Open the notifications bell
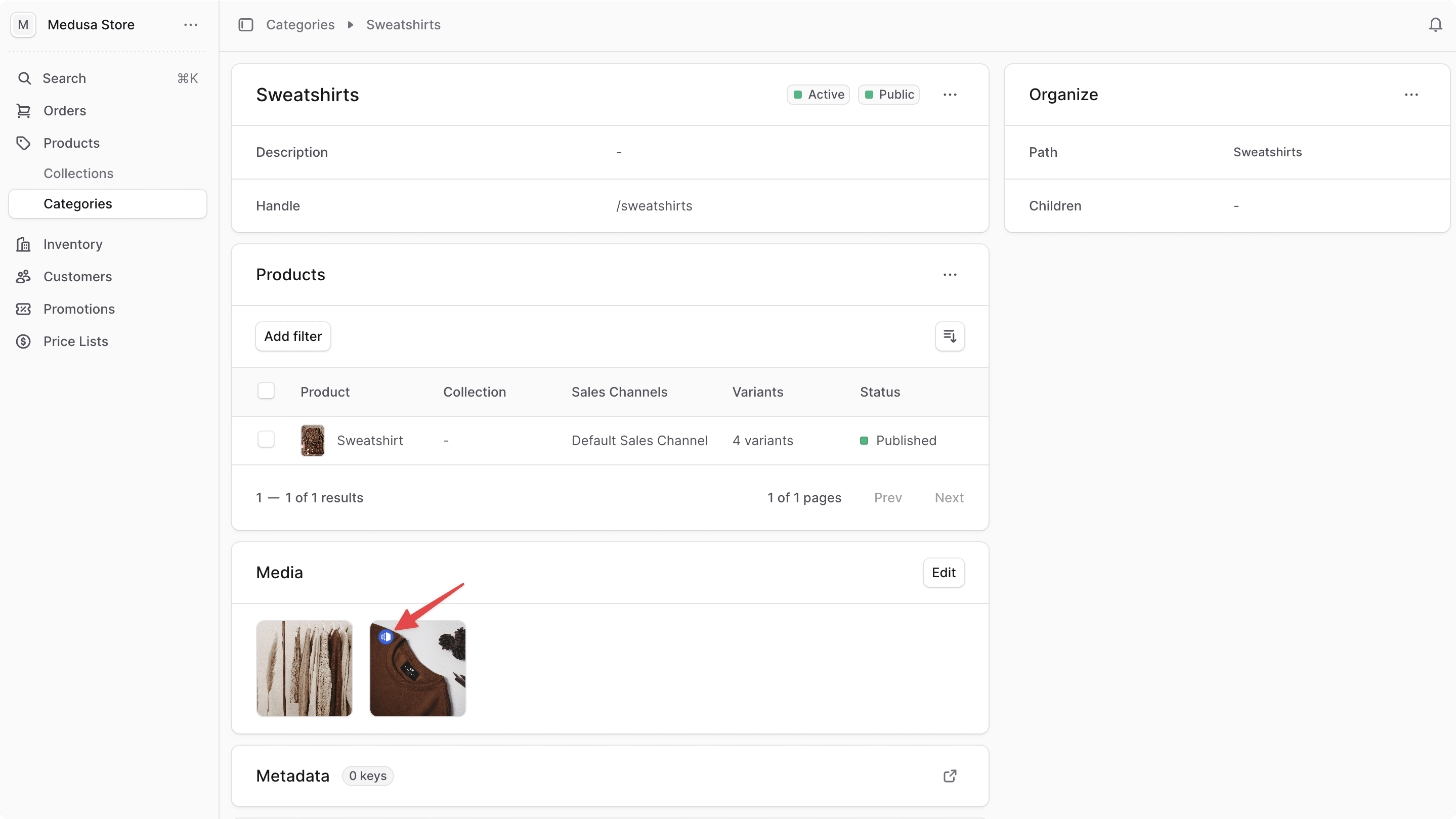Screen dimensions: 1456x819 1435,24
